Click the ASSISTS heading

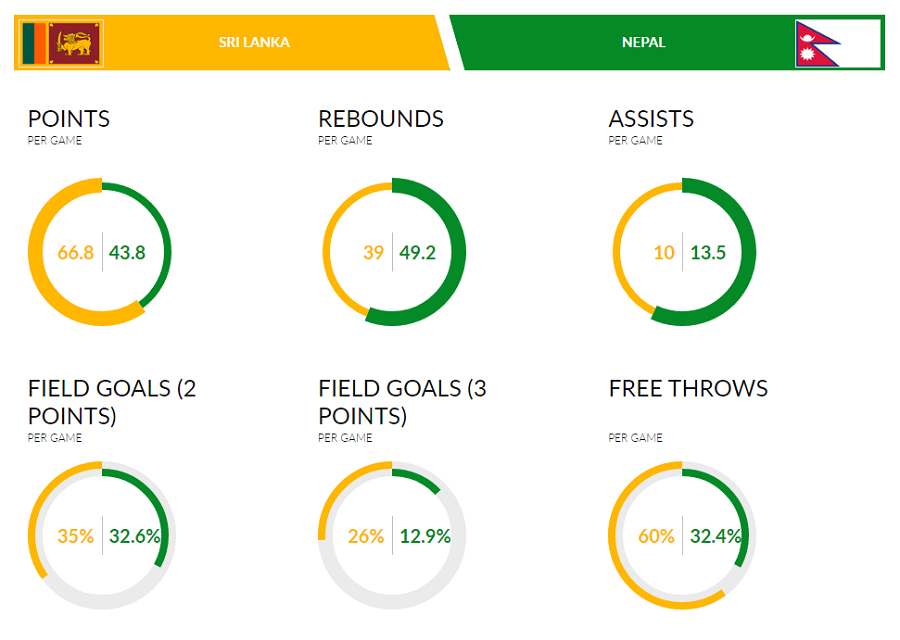(x=651, y=119)
